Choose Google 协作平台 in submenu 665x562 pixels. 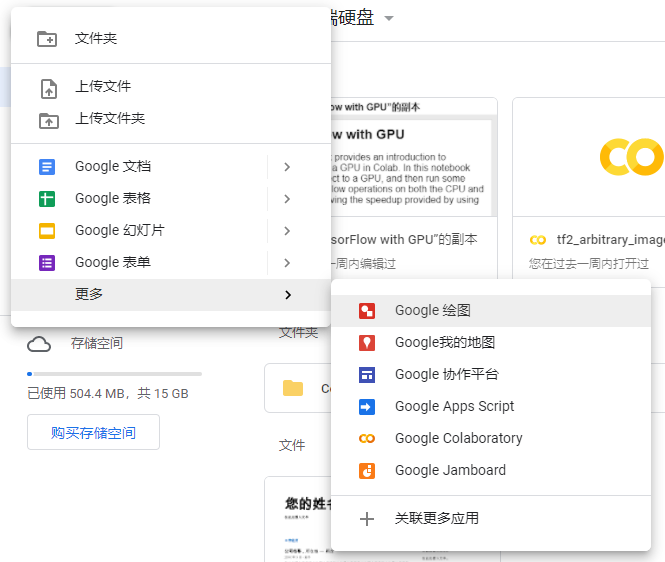click(491, 375)
